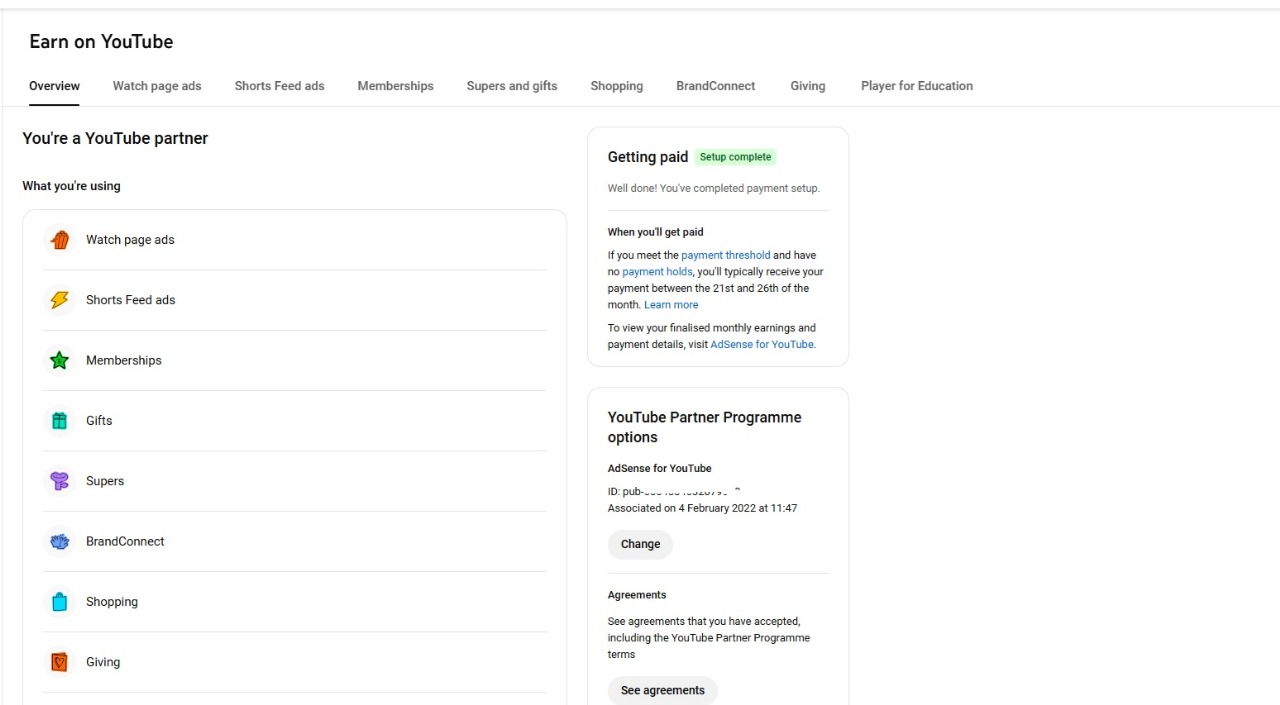This screenshot has height=705, width=1280.
Task: Click the See agreements button
Action: pyautogui.click(x=662, y=690)
